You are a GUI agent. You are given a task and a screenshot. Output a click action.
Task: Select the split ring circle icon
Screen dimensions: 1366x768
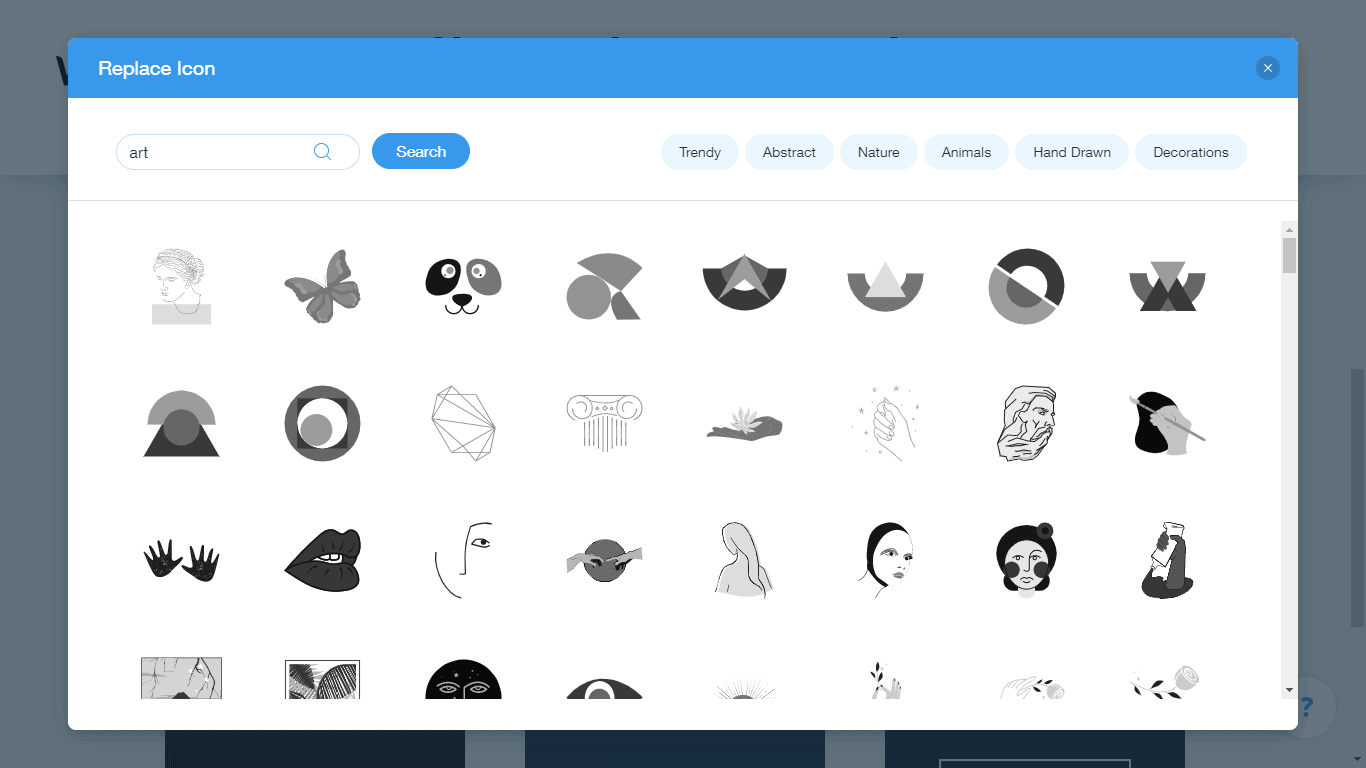pos(1026,286)
